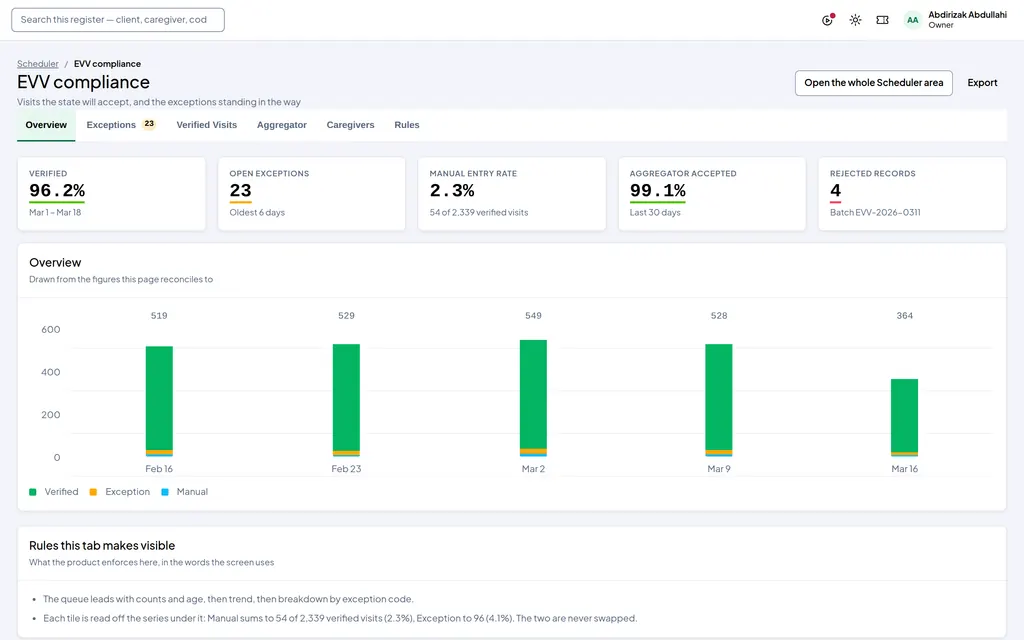The width and height of the screenshot is (1024, 640).
Task: Click the 'Batch EVV-2026-0311' text
Action: (x=875, y=212)
